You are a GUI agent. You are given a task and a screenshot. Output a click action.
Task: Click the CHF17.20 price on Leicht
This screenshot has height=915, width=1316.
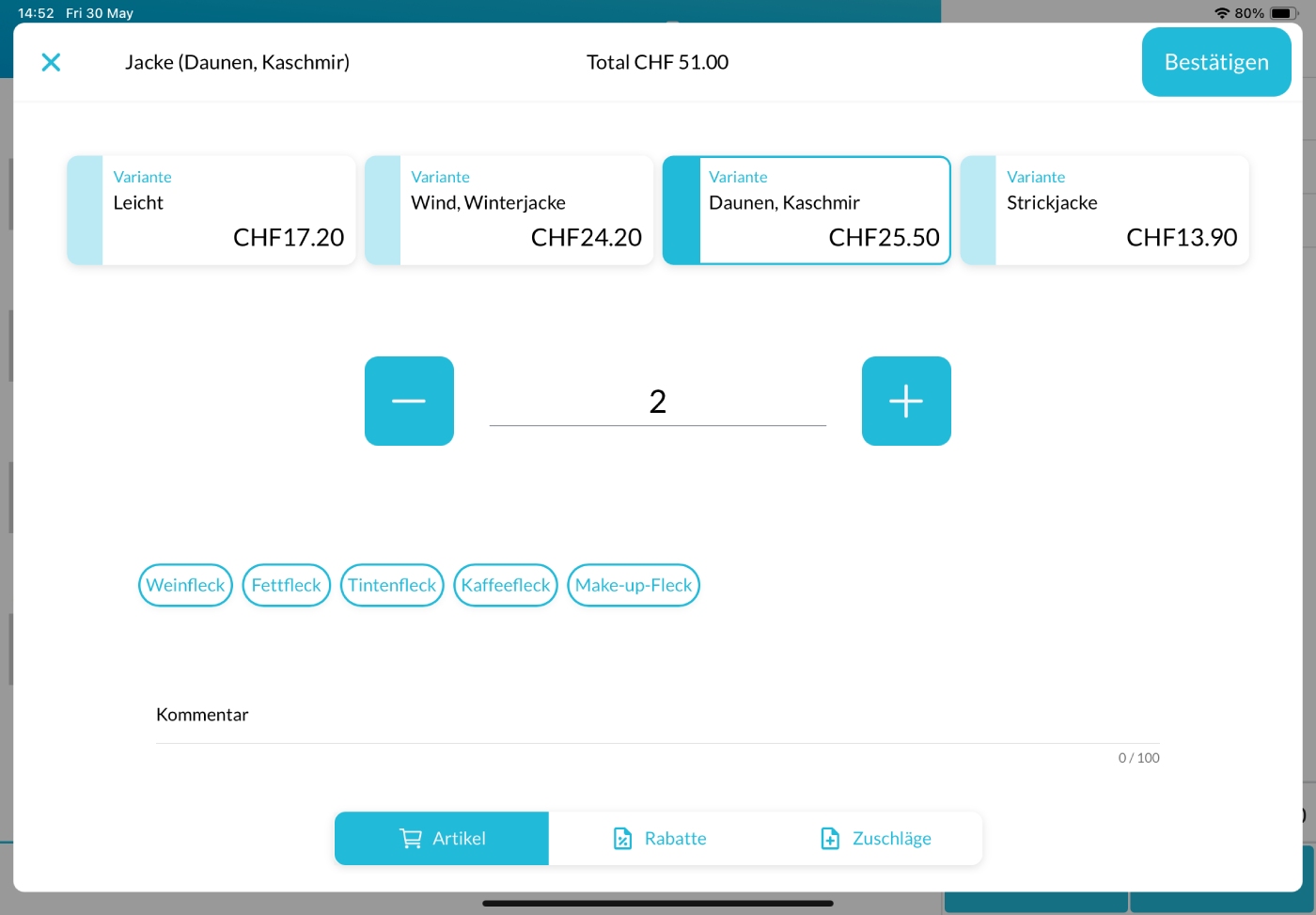click(x=289, y=237)
